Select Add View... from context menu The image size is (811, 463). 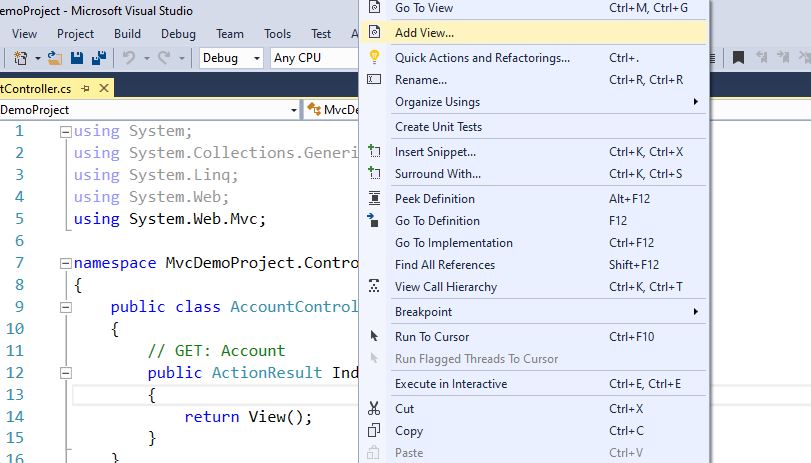424,33
